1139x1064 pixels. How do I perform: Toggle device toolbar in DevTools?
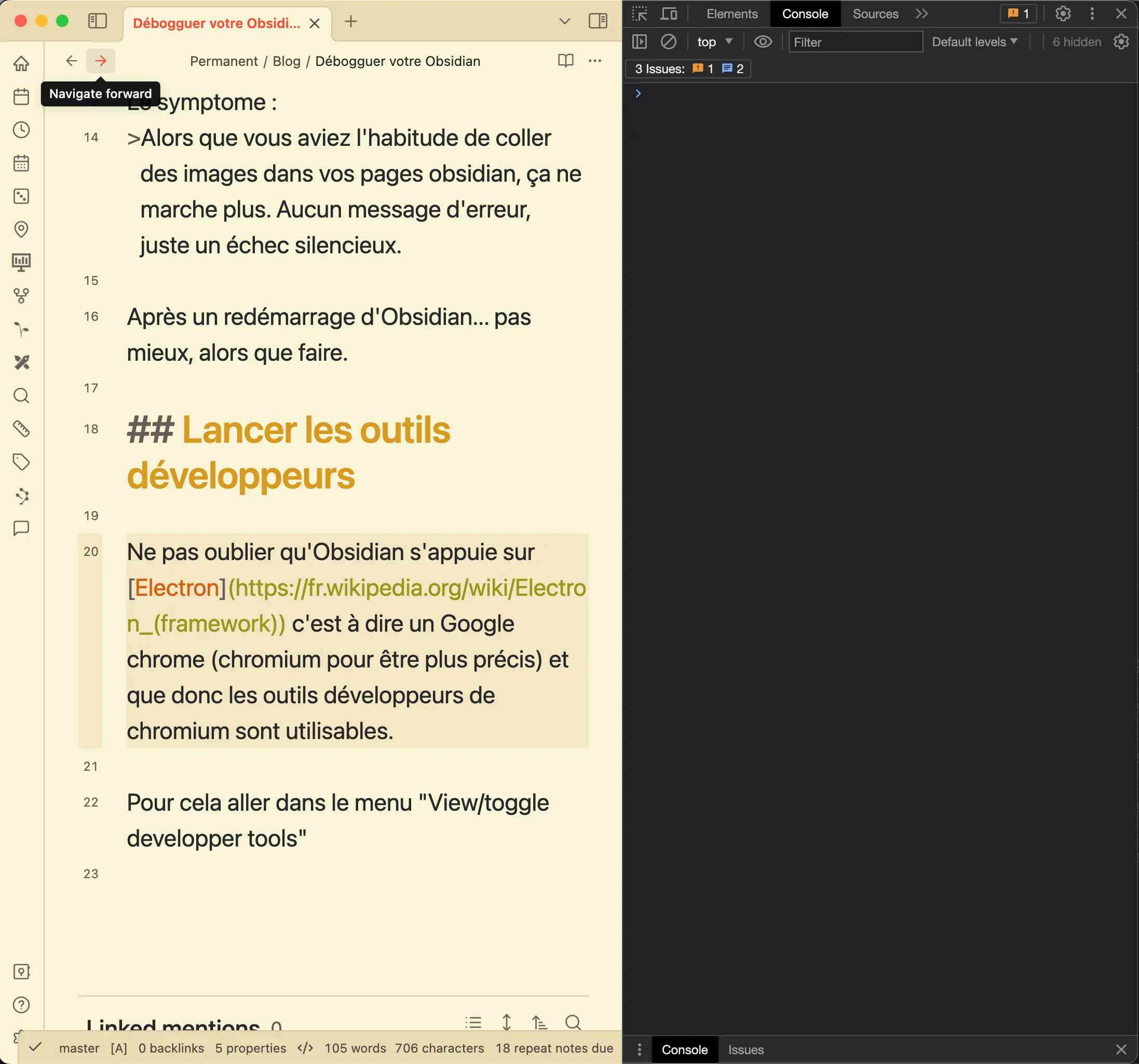tap(669, 13)
